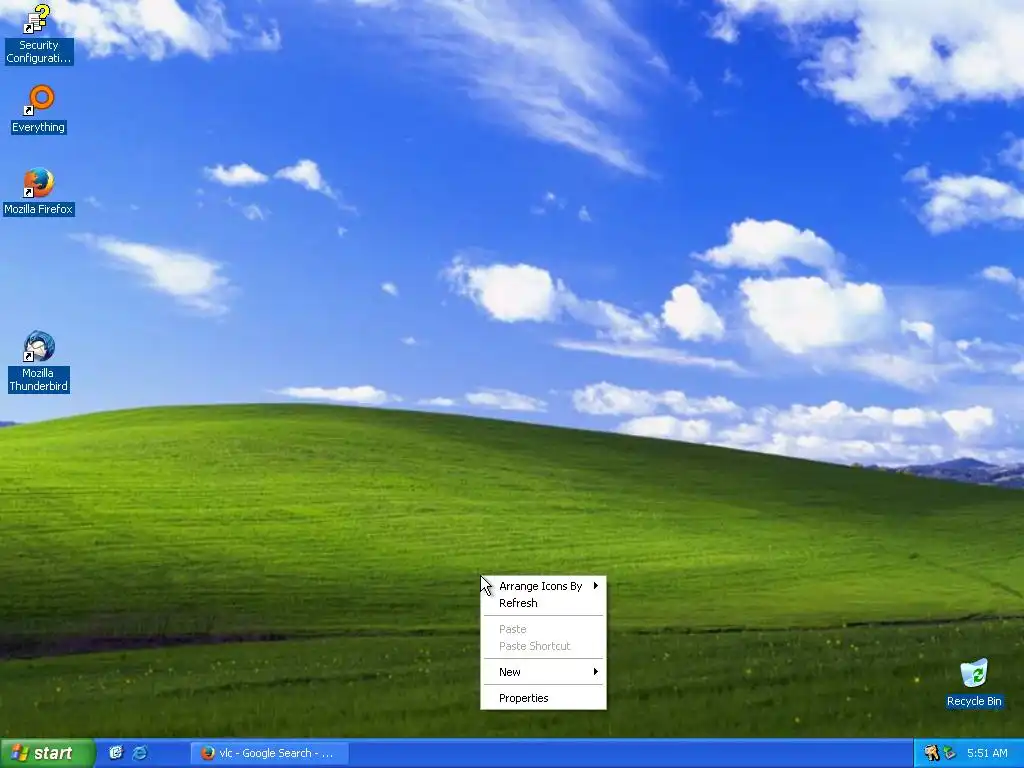Choose Refresh from the context menu

click(x=543, y=603)
